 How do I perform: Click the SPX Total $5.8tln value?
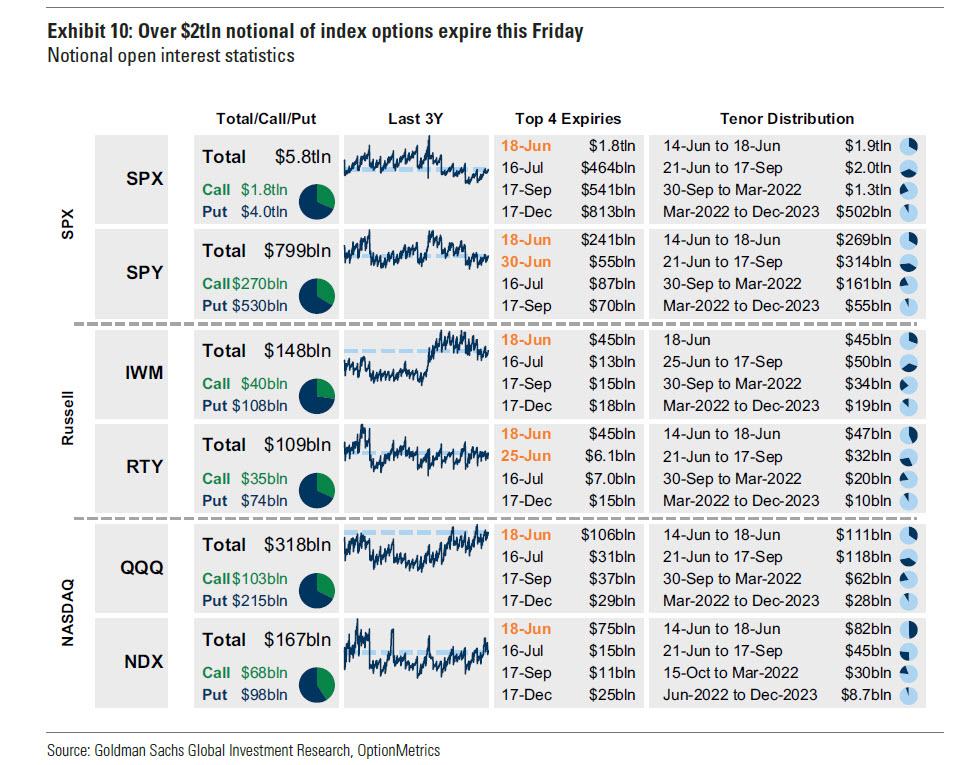click(x=303, y=157)
